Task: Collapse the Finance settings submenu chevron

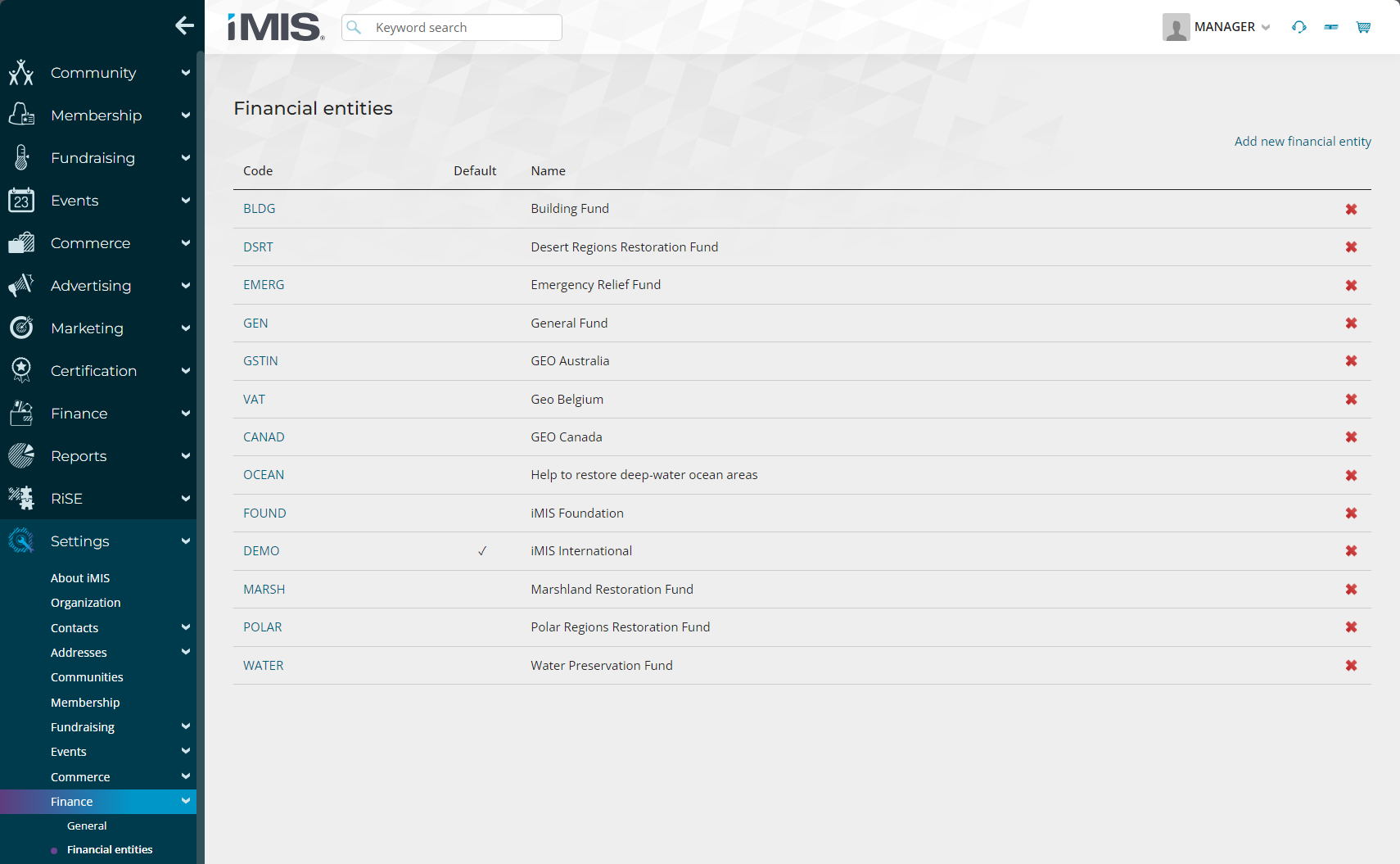Action: (186, 801)
